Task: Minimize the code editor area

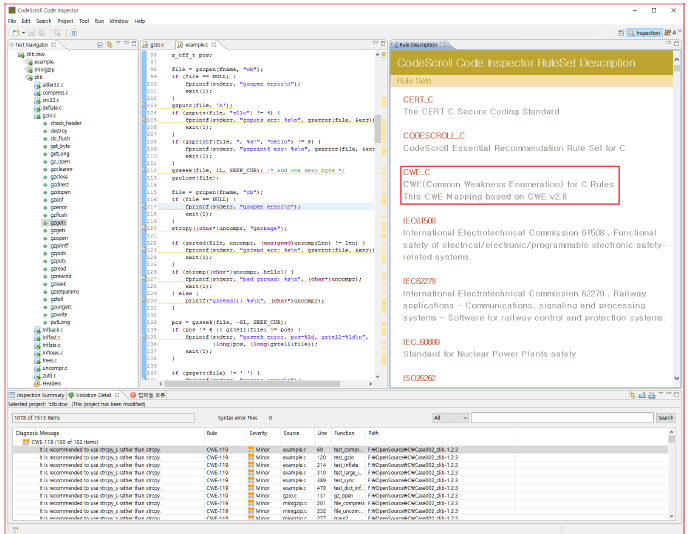Action: 375,43
